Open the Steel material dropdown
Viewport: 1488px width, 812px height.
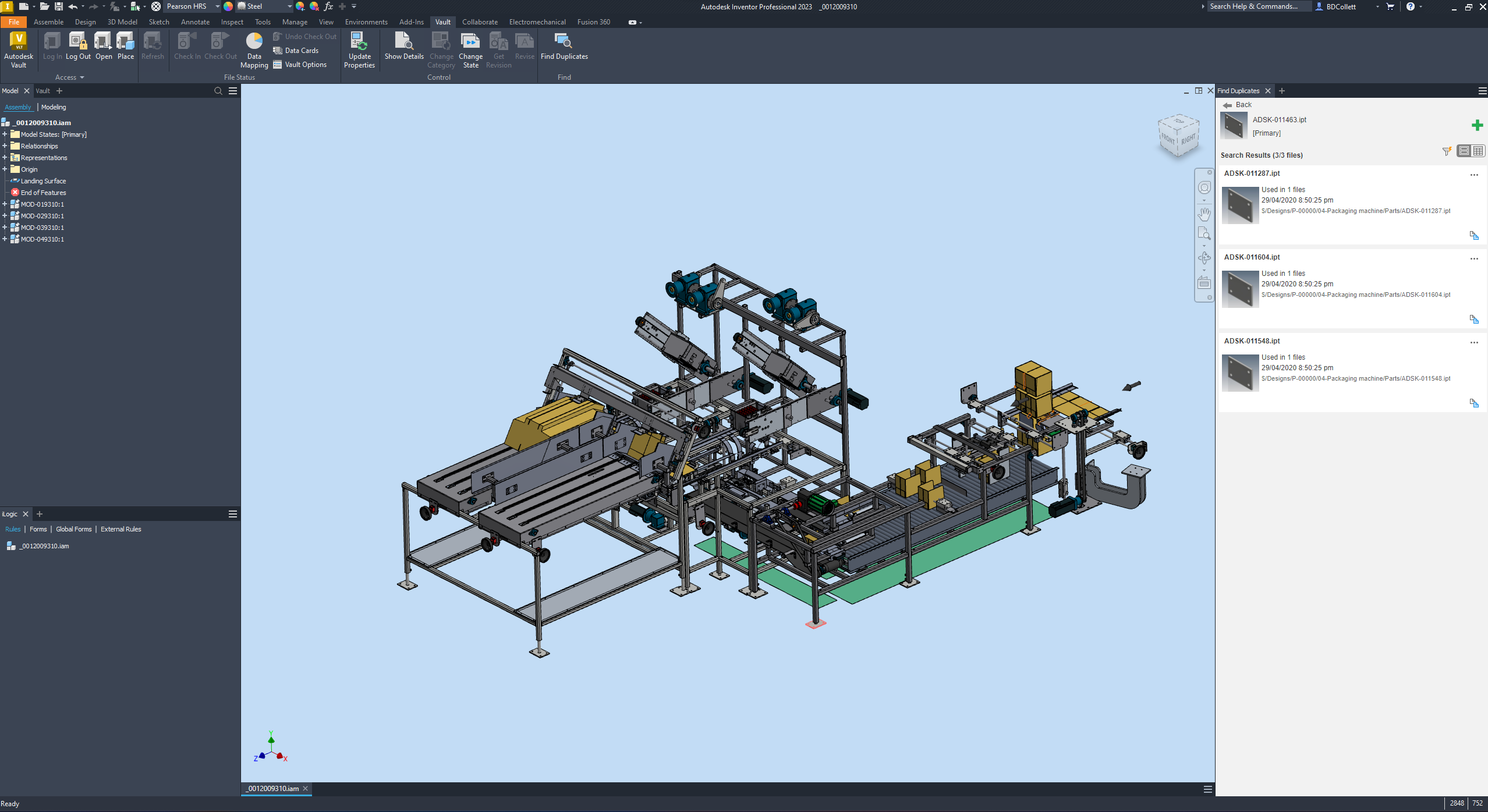coord(289,6)
